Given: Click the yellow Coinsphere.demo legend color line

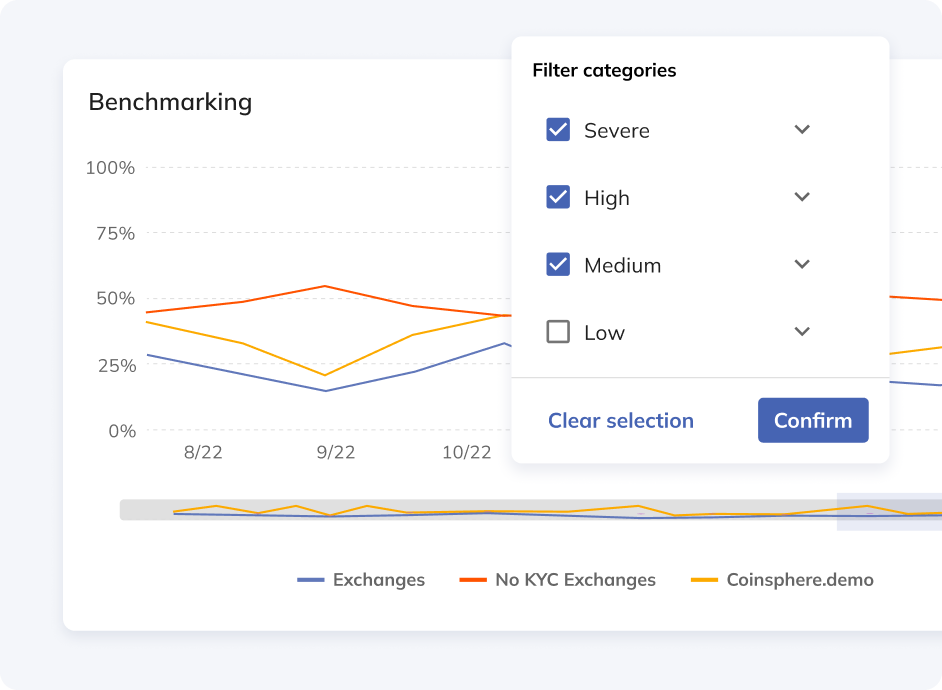Looking at the screenshot, I should 705,580.
